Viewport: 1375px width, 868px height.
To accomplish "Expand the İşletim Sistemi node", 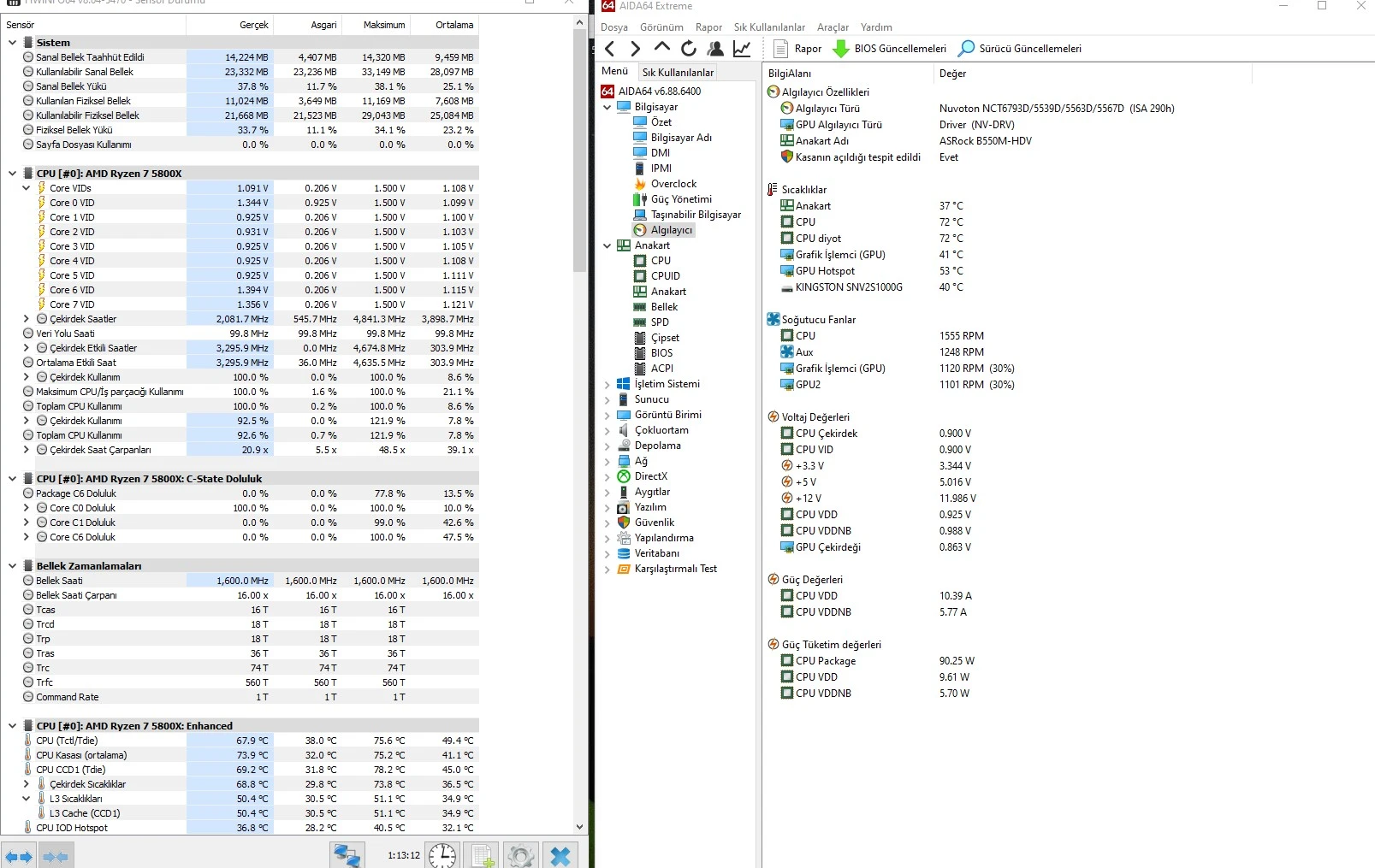I will 607,384.
